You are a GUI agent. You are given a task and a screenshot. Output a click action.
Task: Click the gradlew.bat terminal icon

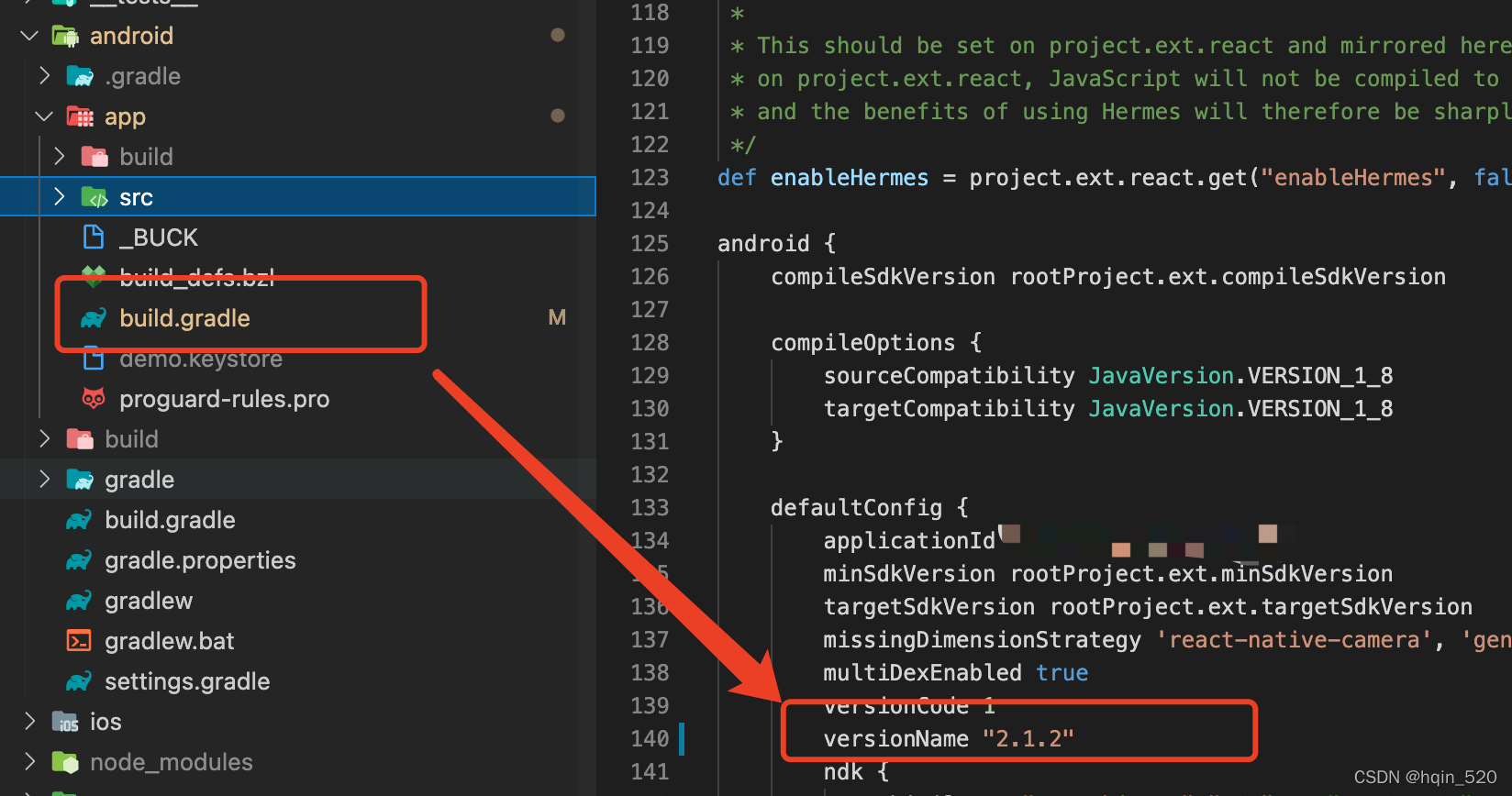tap(79, 641)
